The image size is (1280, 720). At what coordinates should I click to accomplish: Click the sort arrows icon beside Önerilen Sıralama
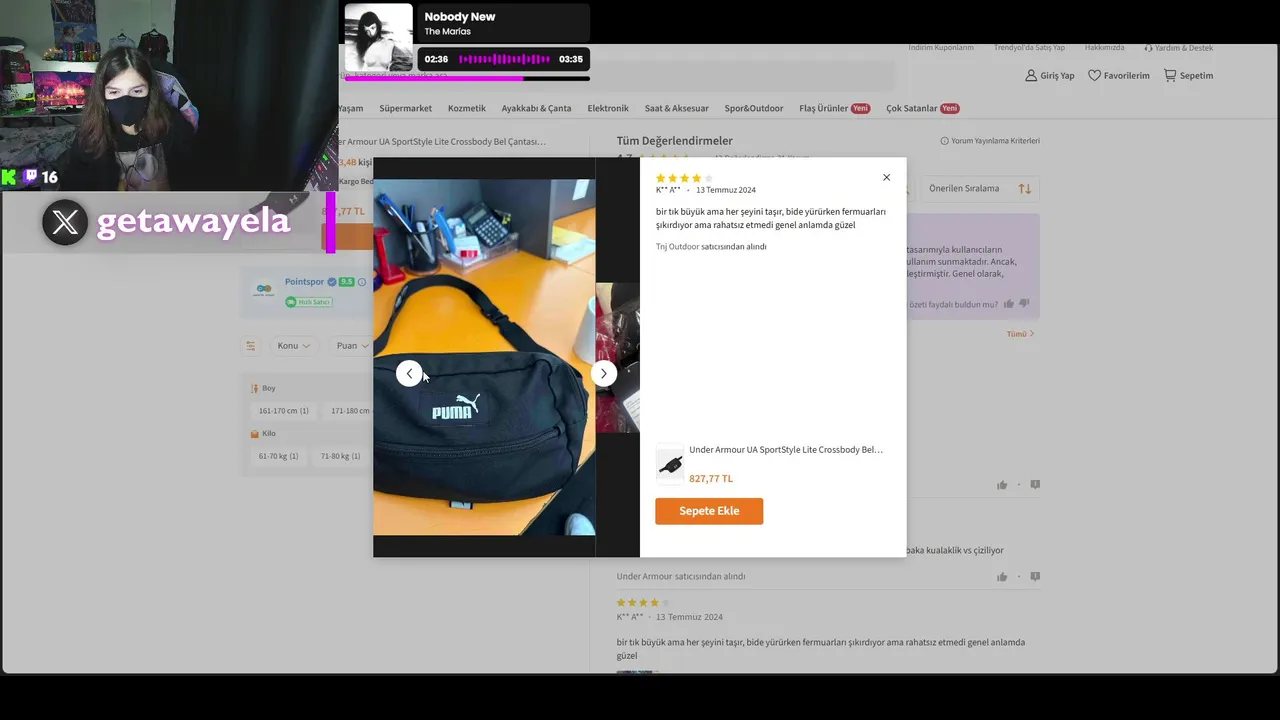click(1025, 188)
